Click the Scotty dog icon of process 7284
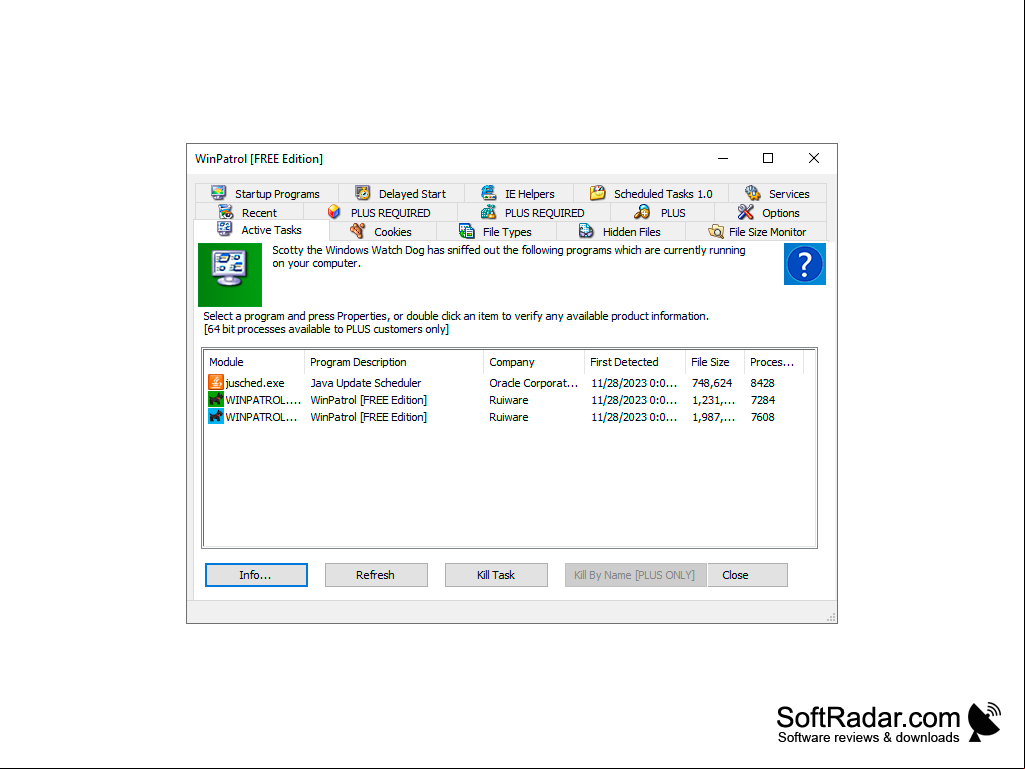 coord(216,399)
